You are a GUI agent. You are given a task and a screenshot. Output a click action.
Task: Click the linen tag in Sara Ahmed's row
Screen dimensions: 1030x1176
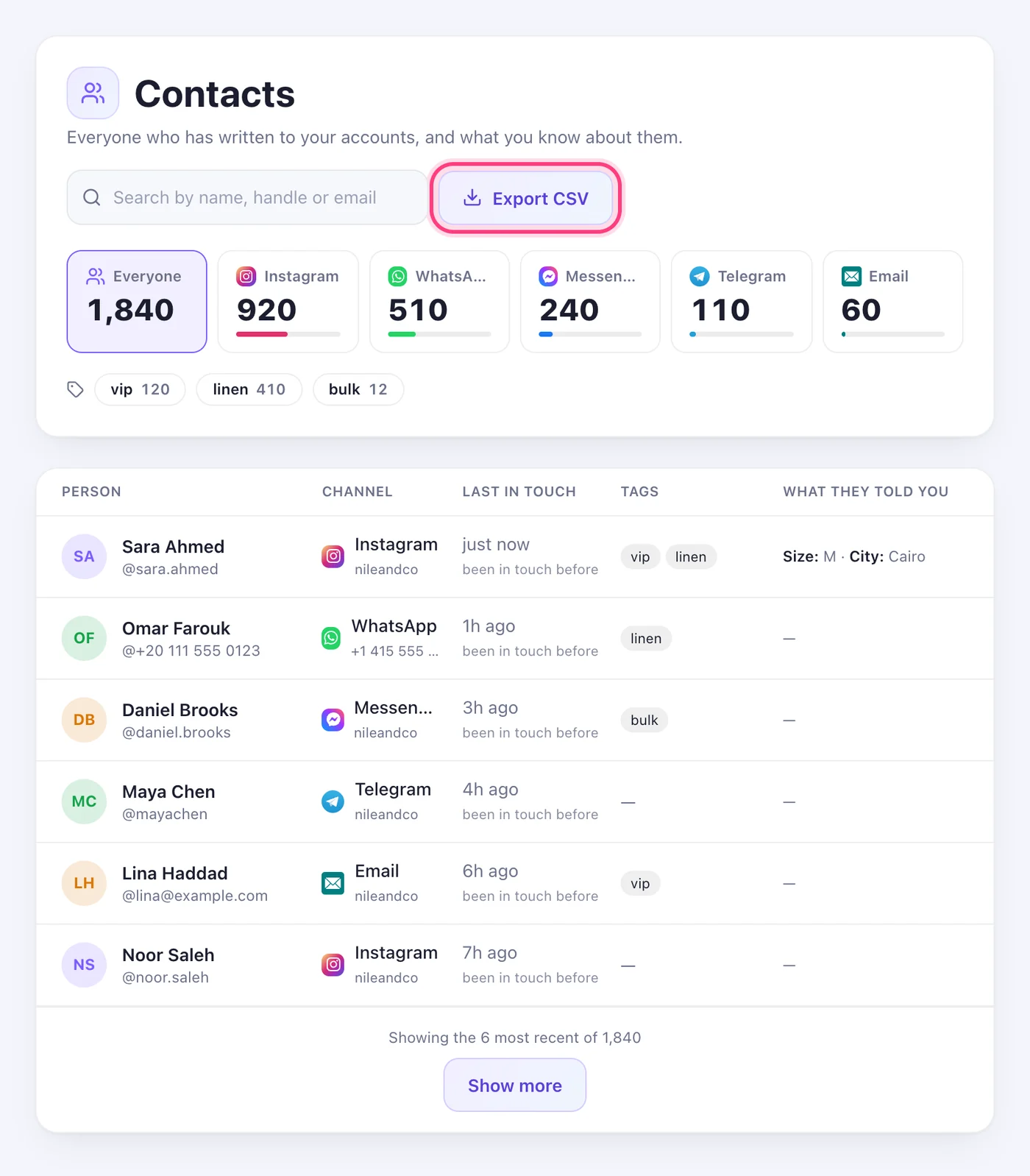pyautogui.click(x=691, y=556)
